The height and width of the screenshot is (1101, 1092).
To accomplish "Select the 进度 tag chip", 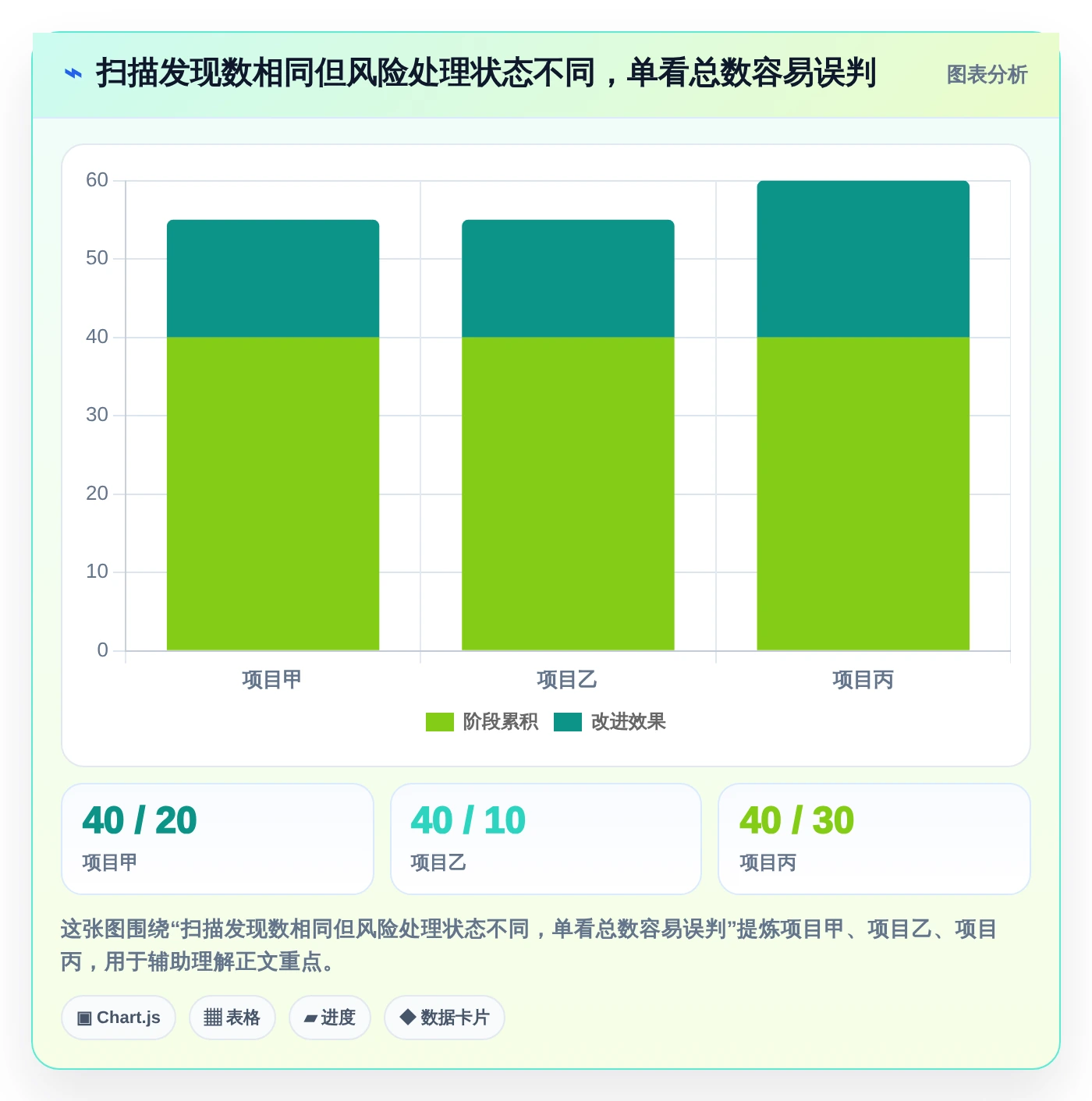I will pyautogui.click(x=330, y=1018).
